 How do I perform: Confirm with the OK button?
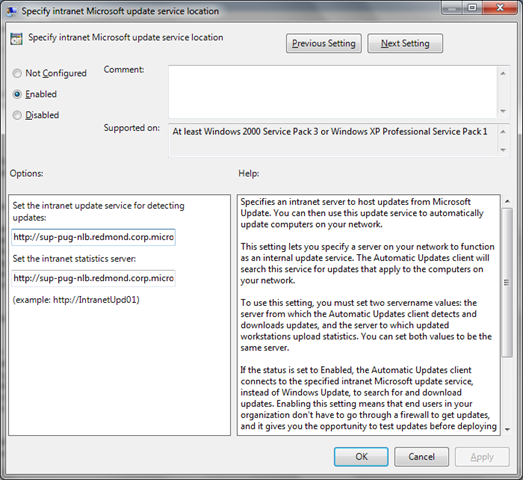click(x=361, y=457)
